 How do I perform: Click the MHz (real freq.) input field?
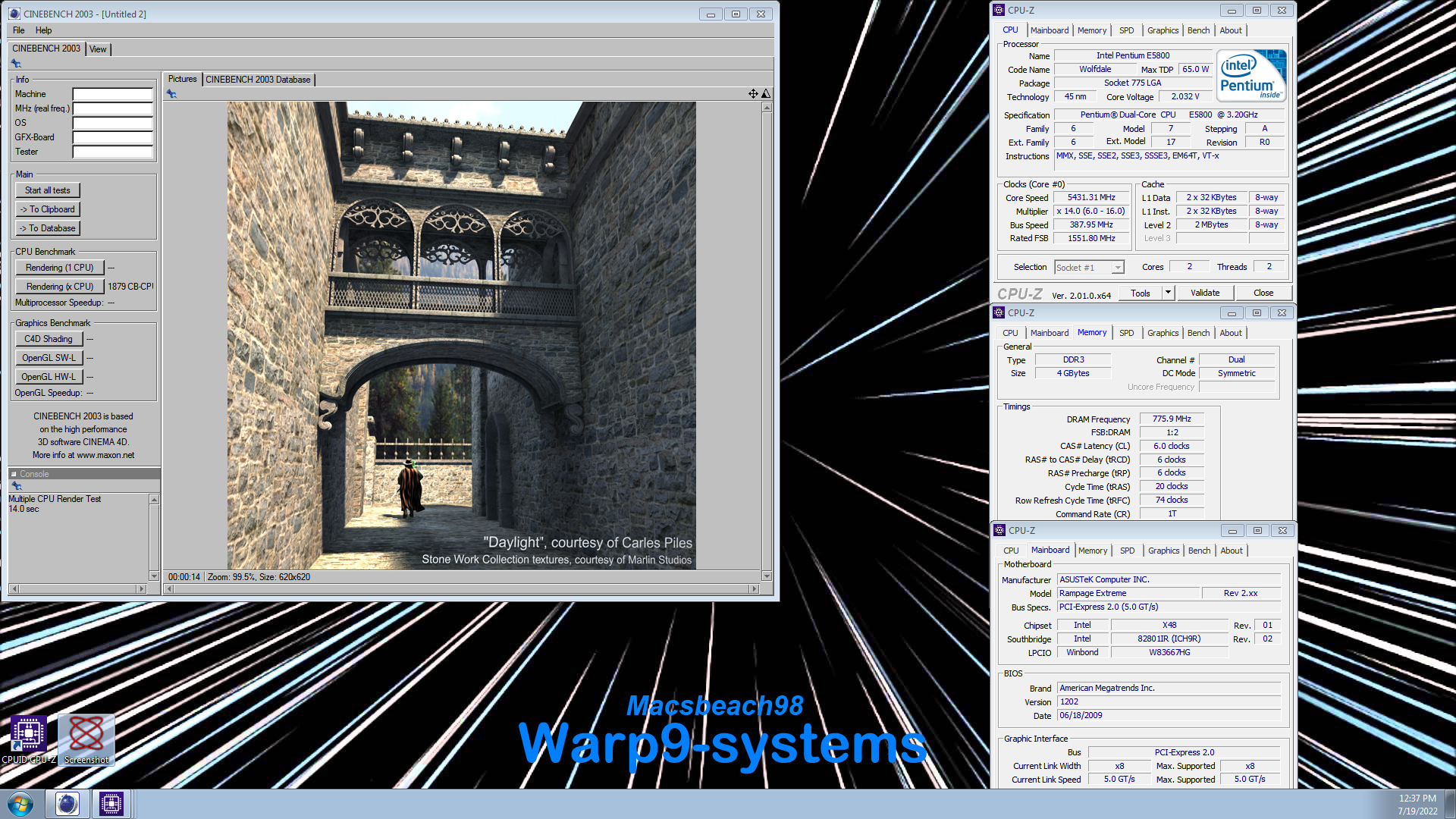[x=113, y=108]
